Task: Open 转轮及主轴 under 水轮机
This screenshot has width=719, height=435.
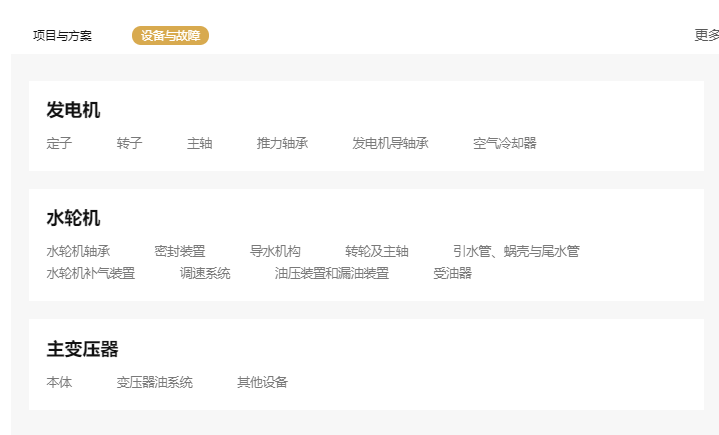Action: (377, 251)
